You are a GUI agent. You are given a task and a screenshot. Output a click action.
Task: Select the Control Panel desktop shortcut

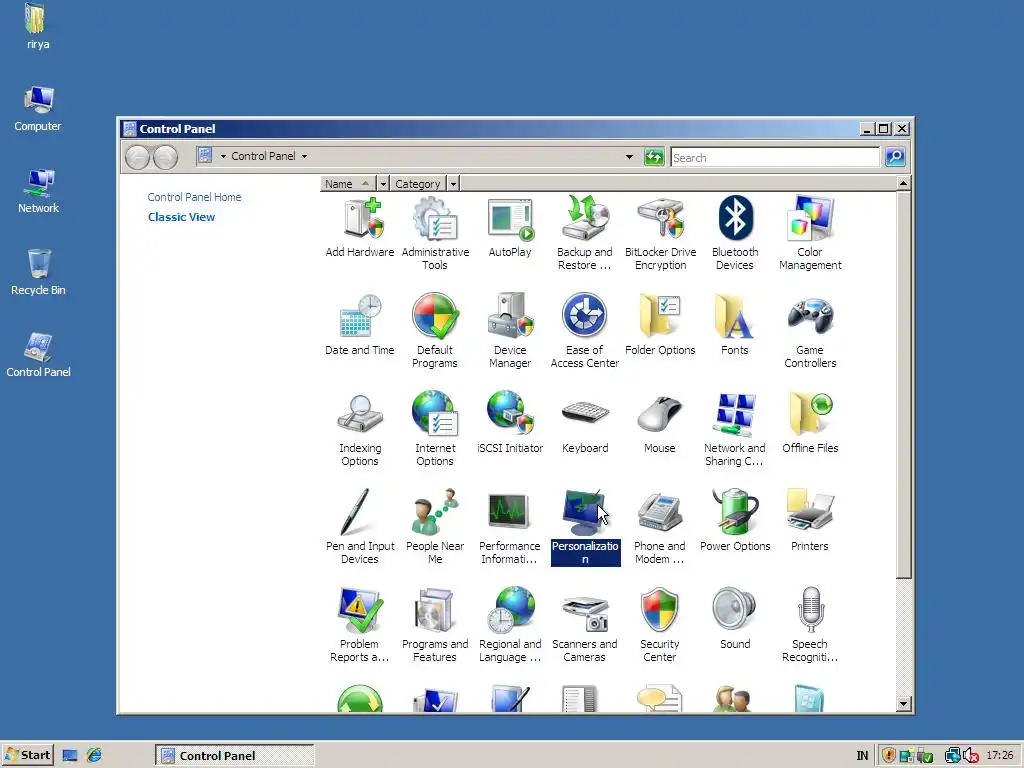pos(38,355)
